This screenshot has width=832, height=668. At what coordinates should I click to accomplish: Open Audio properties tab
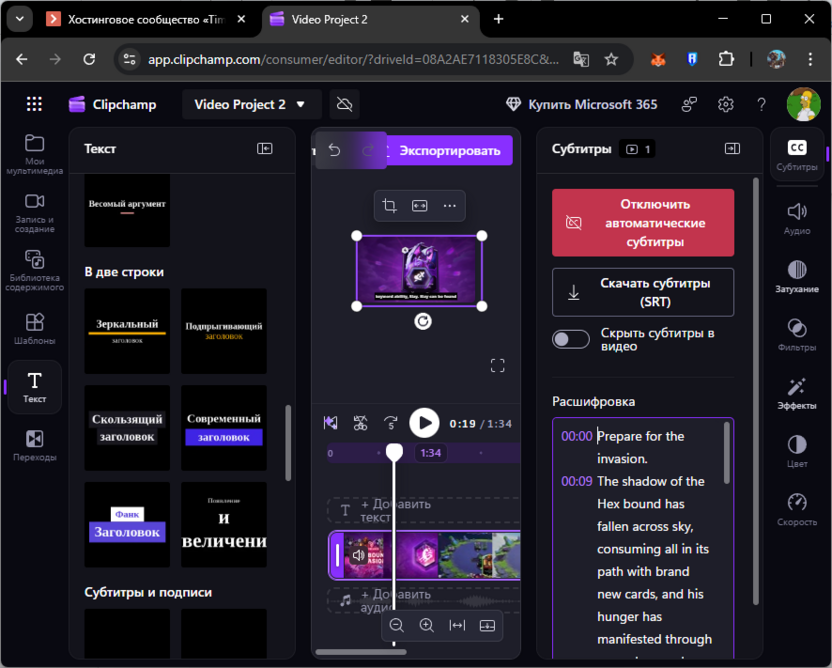(x=797, y=219)
